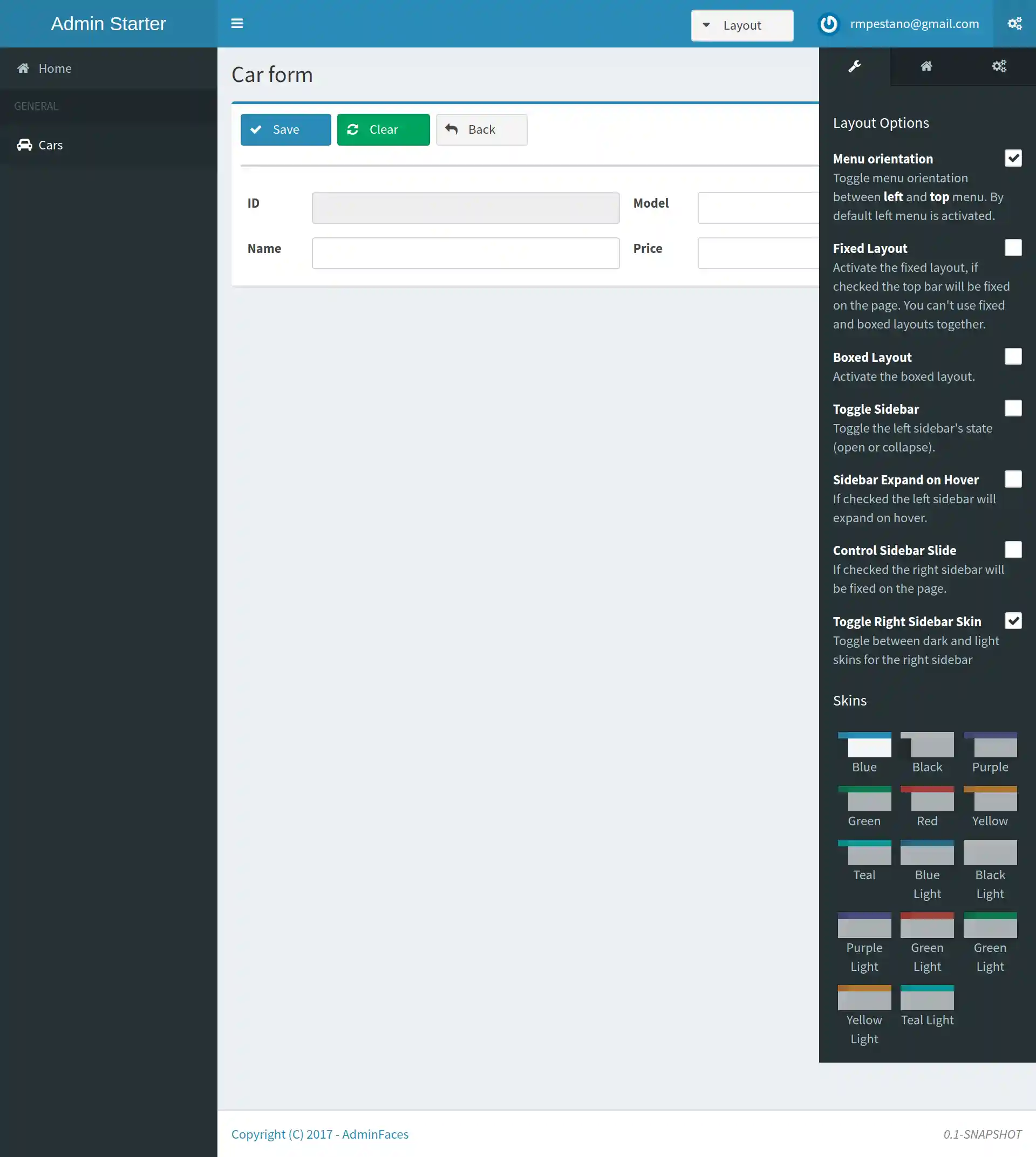1036x1157 pixels.
Task: Uncheck Toggle Right Sidebar Skin
Action: 1013,621
